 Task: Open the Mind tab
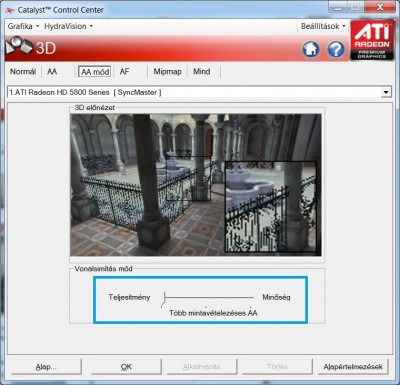[202, 72]
